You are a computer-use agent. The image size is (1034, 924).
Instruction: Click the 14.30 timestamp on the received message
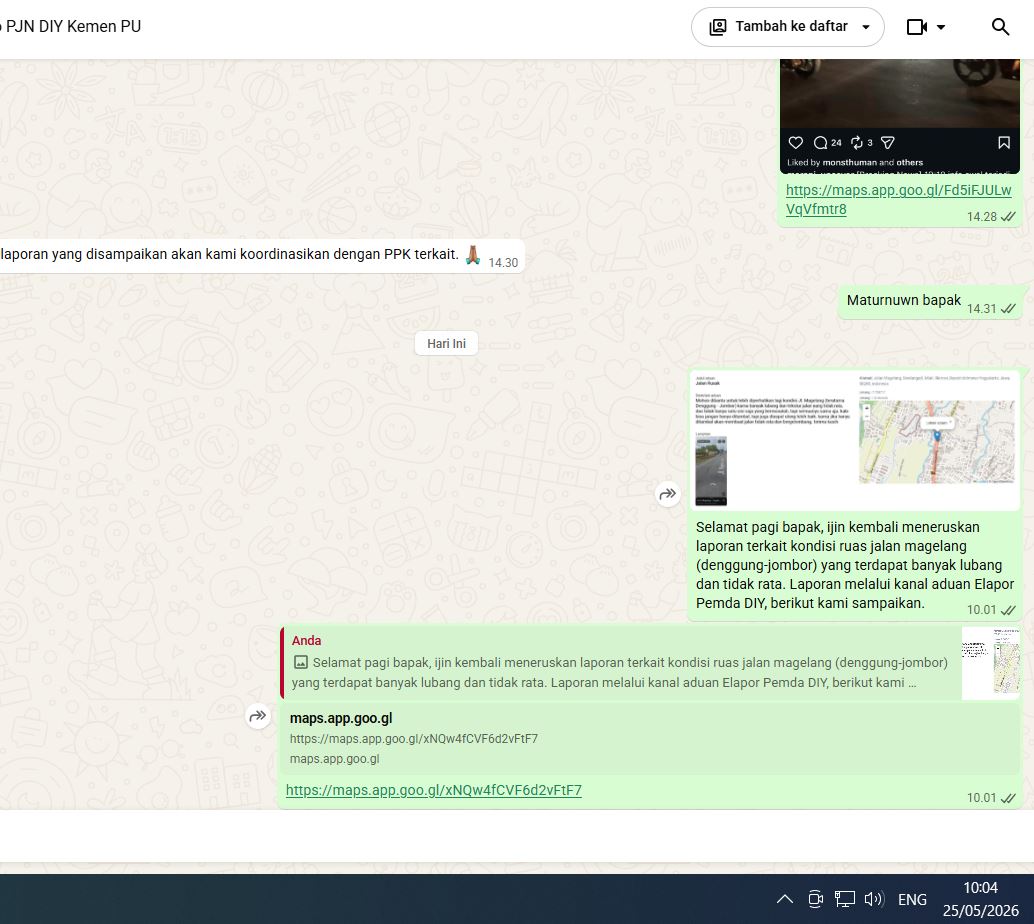(x=503, y=262)
